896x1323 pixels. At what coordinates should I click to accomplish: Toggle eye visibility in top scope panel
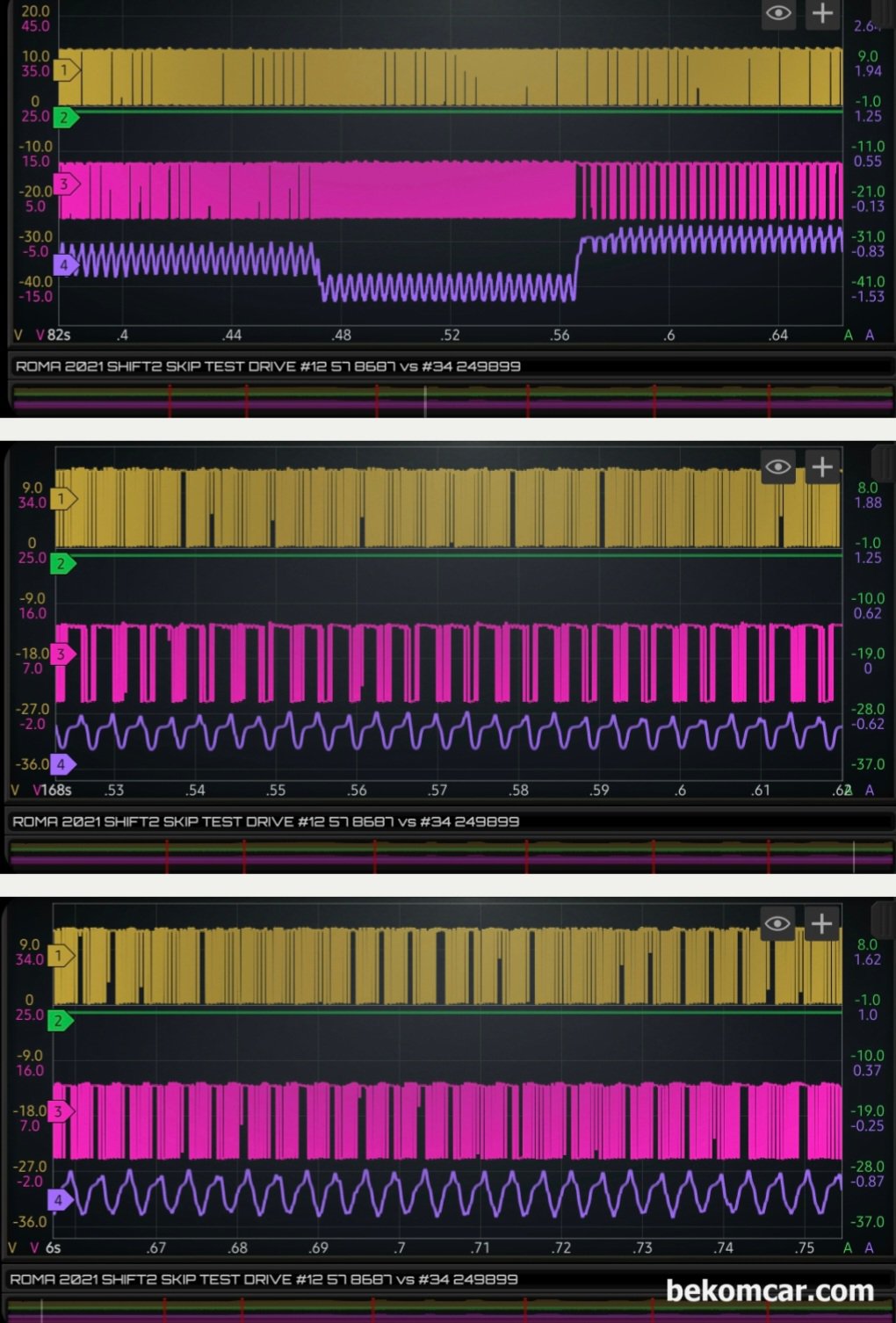(778, 13)
